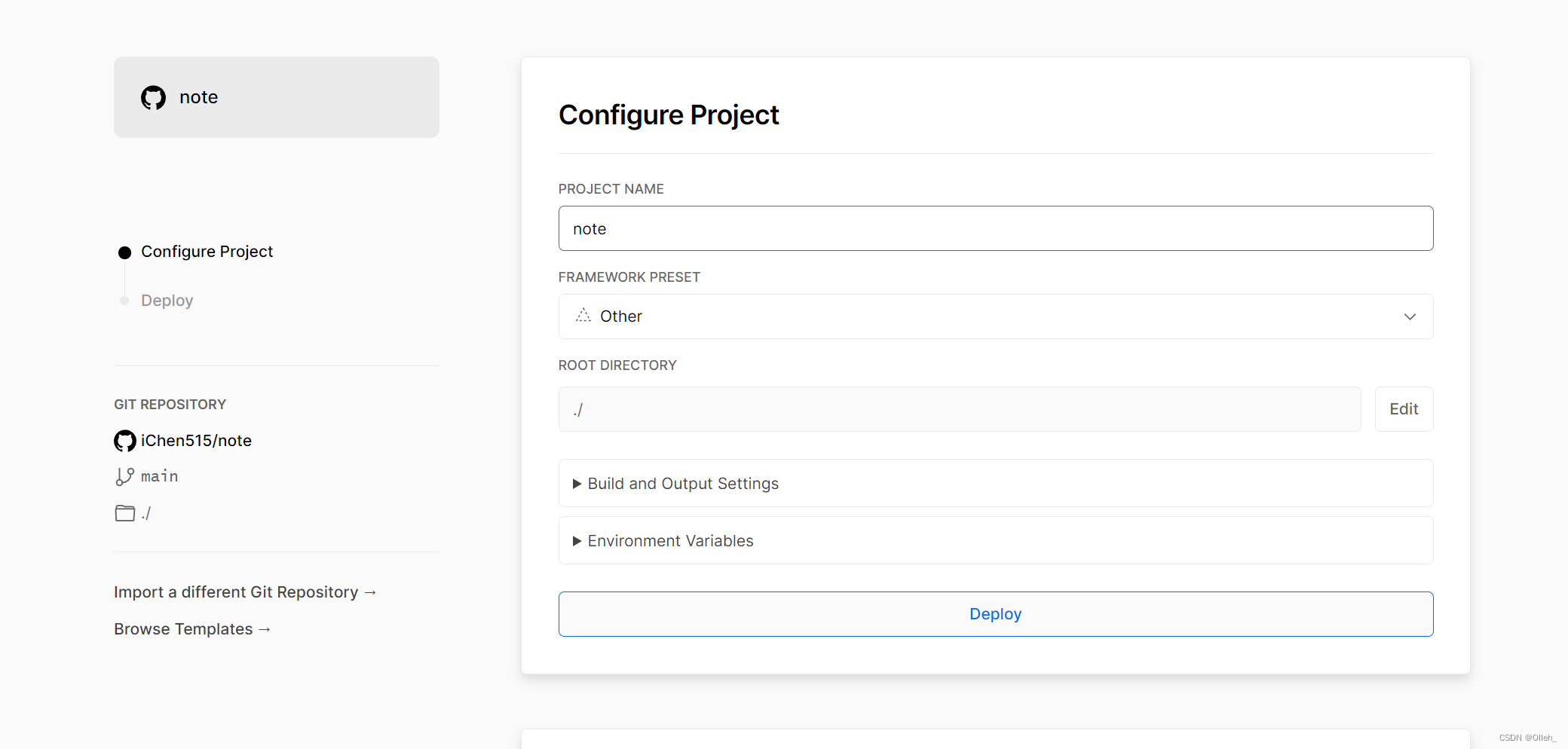
Task: Click the Deploy button
Action: pyautogui.click(x=996, y=614)
